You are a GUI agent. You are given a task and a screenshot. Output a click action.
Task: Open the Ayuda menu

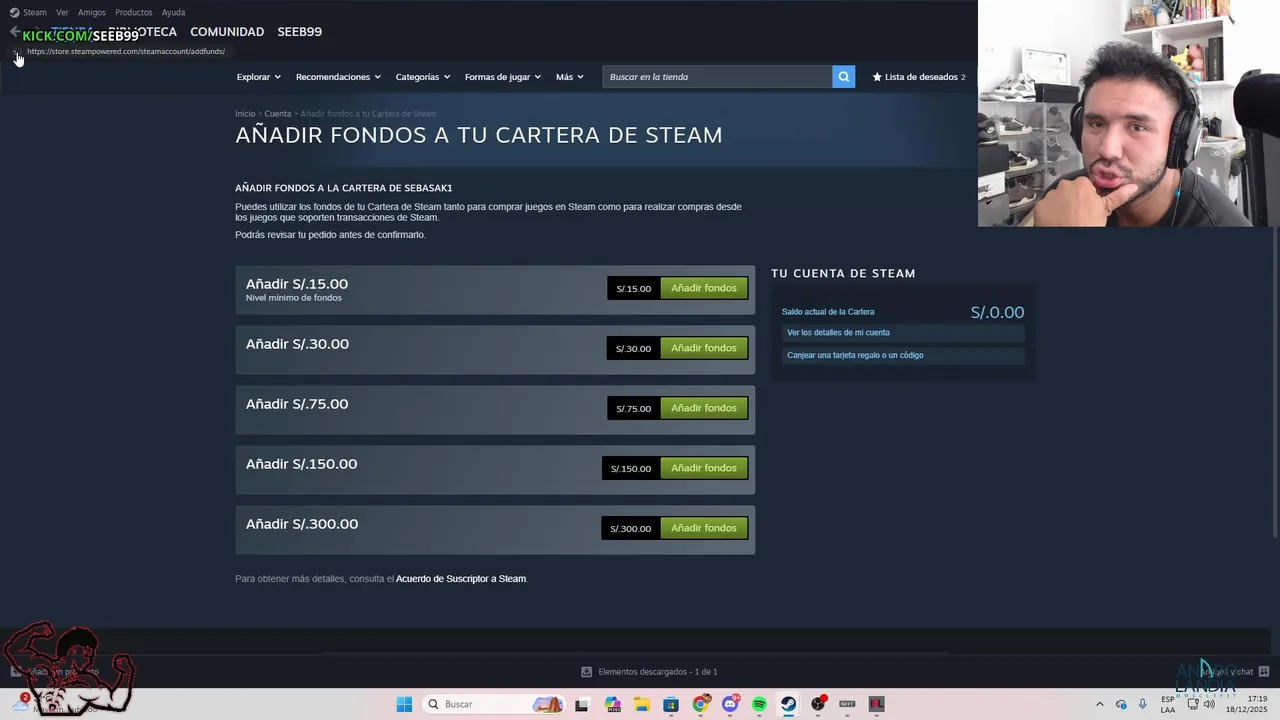tap(174, 12)
